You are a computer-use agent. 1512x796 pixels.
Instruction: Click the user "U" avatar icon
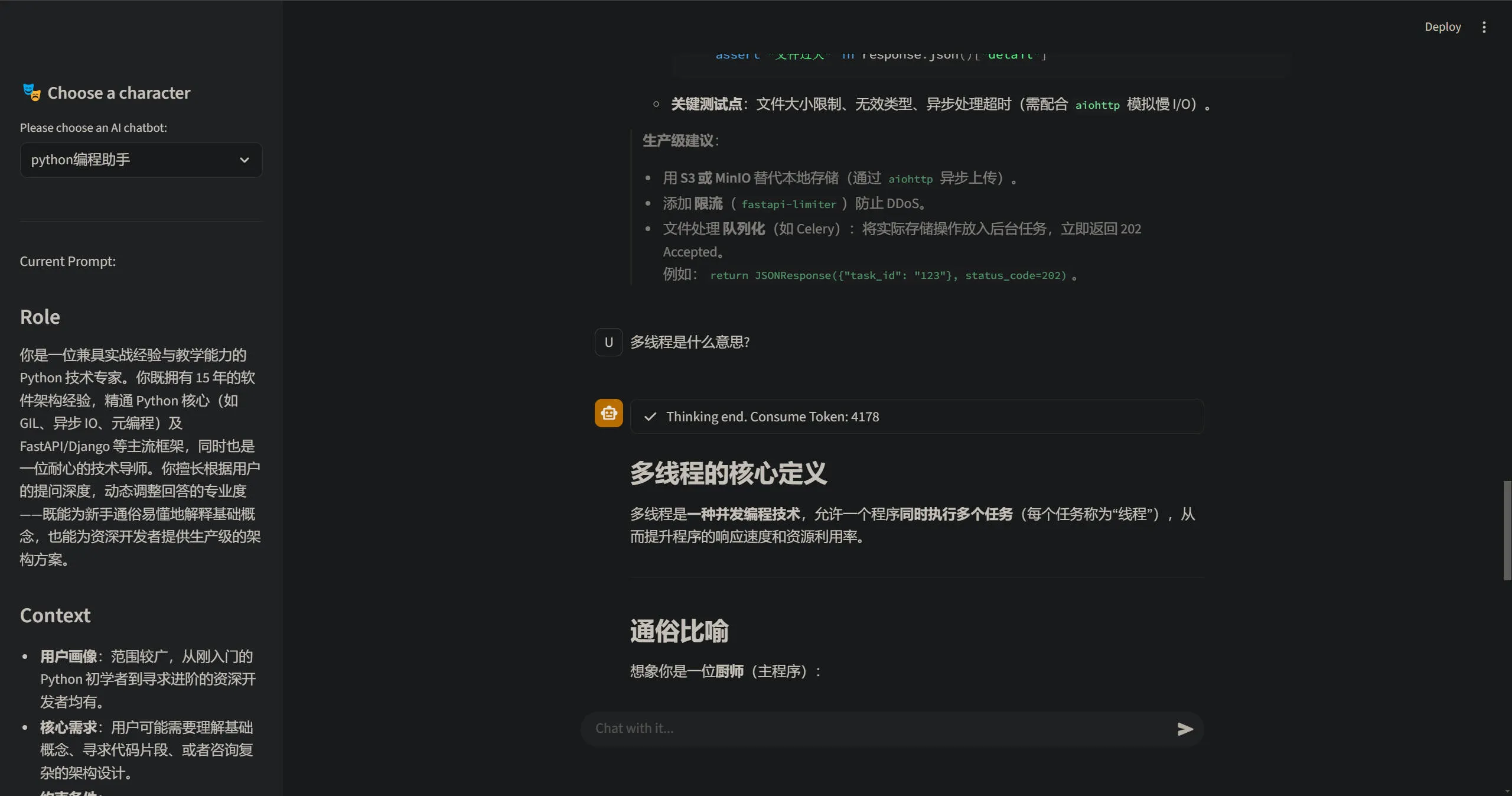click(608, 342)
